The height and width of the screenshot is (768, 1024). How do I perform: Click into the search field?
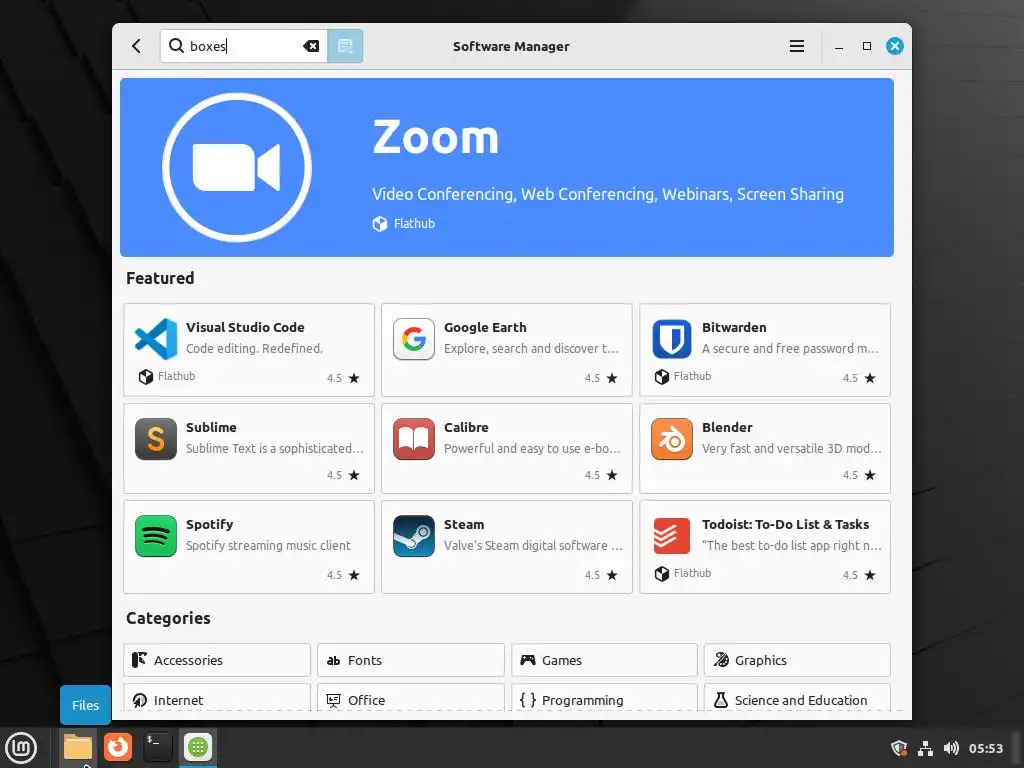coord(243,46)
